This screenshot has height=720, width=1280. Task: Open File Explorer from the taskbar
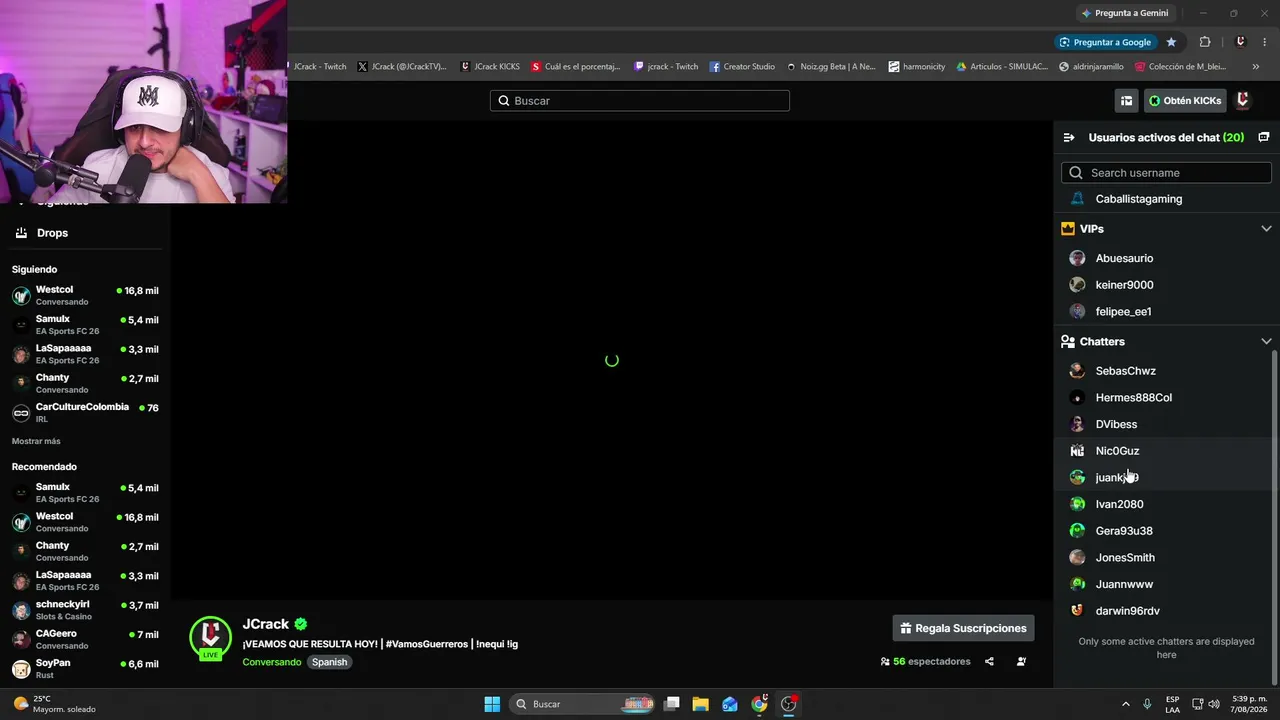tap(701, 704)
